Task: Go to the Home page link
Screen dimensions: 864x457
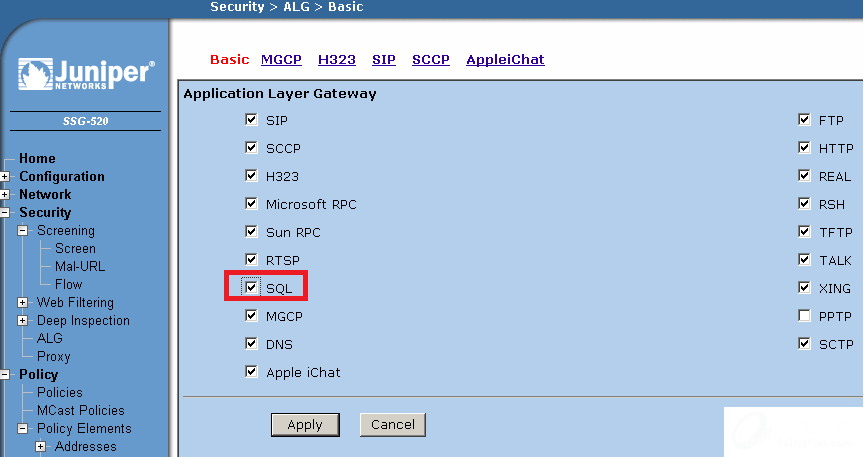Action: pyautogui.click(x=37, y=159)
